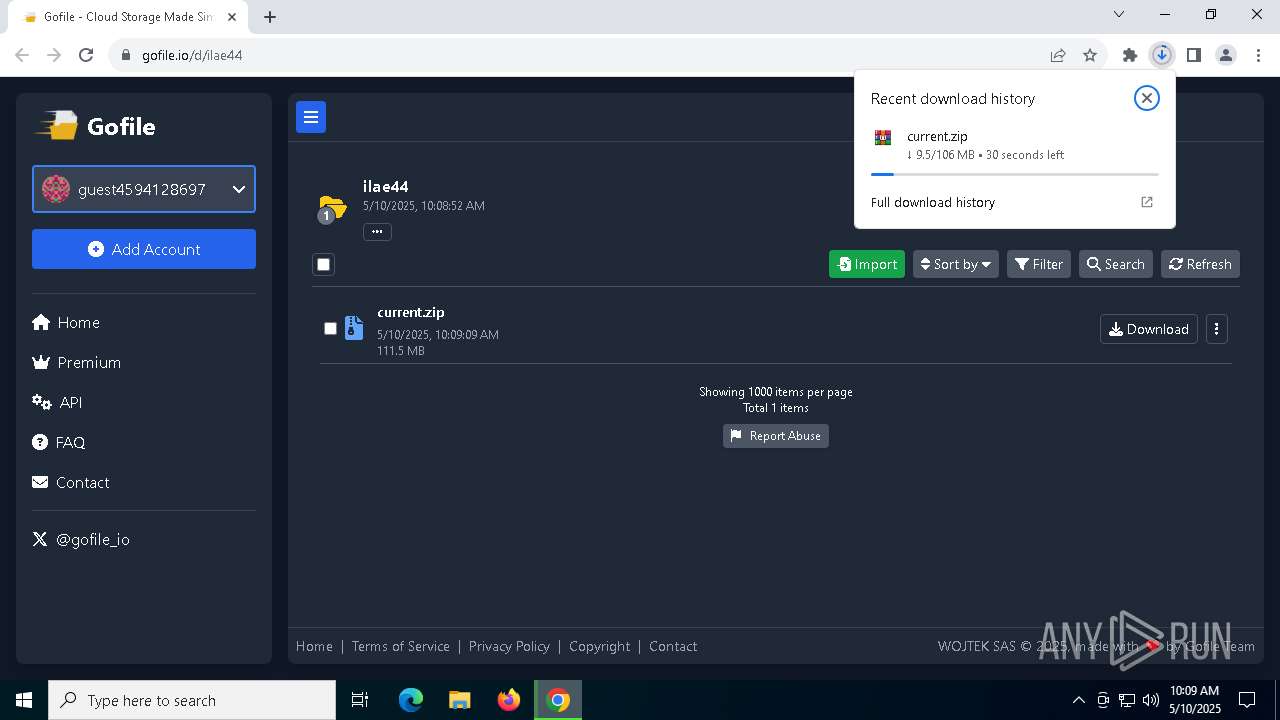Open Premium in sidebar
This screenshot has height=720, width=1280.
point(77,362)
